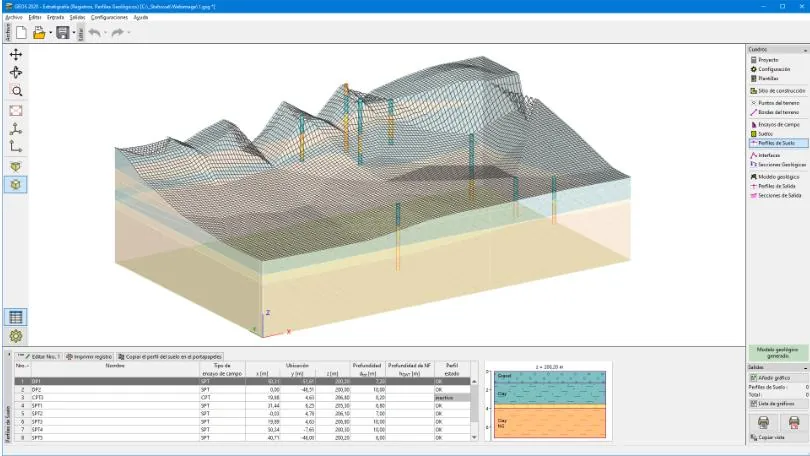Select the DP2 row in the table

coord(242,389)
